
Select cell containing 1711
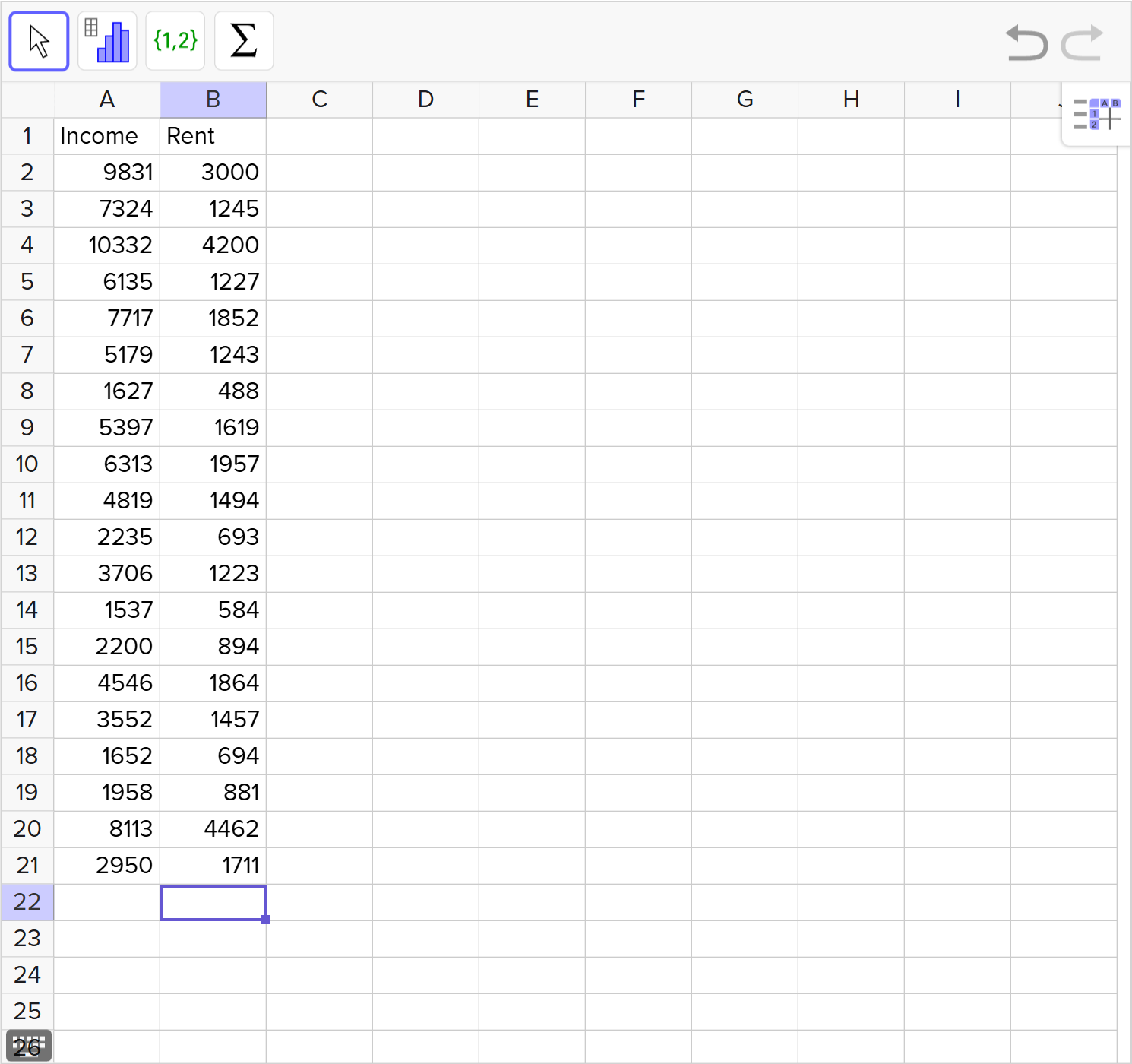213,866
